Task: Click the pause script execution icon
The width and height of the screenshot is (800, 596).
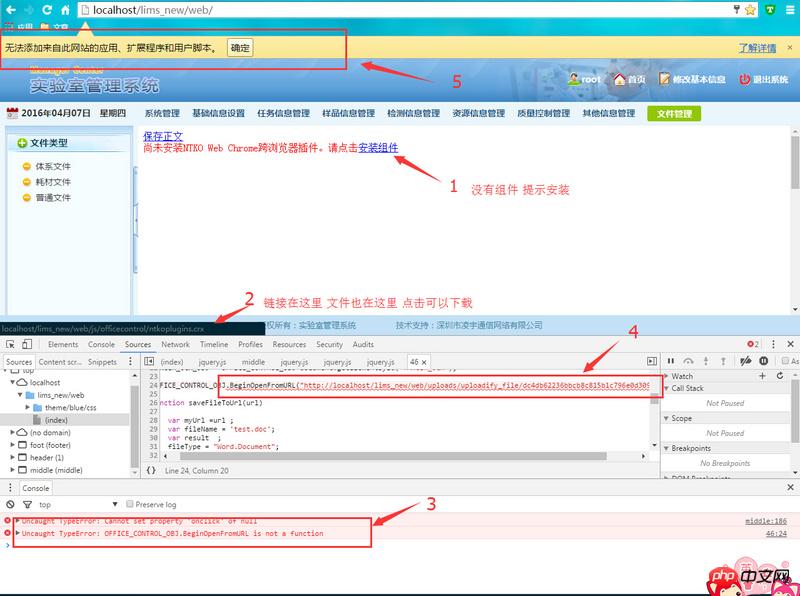Action: pyautogui.click(x=671, y=361)
